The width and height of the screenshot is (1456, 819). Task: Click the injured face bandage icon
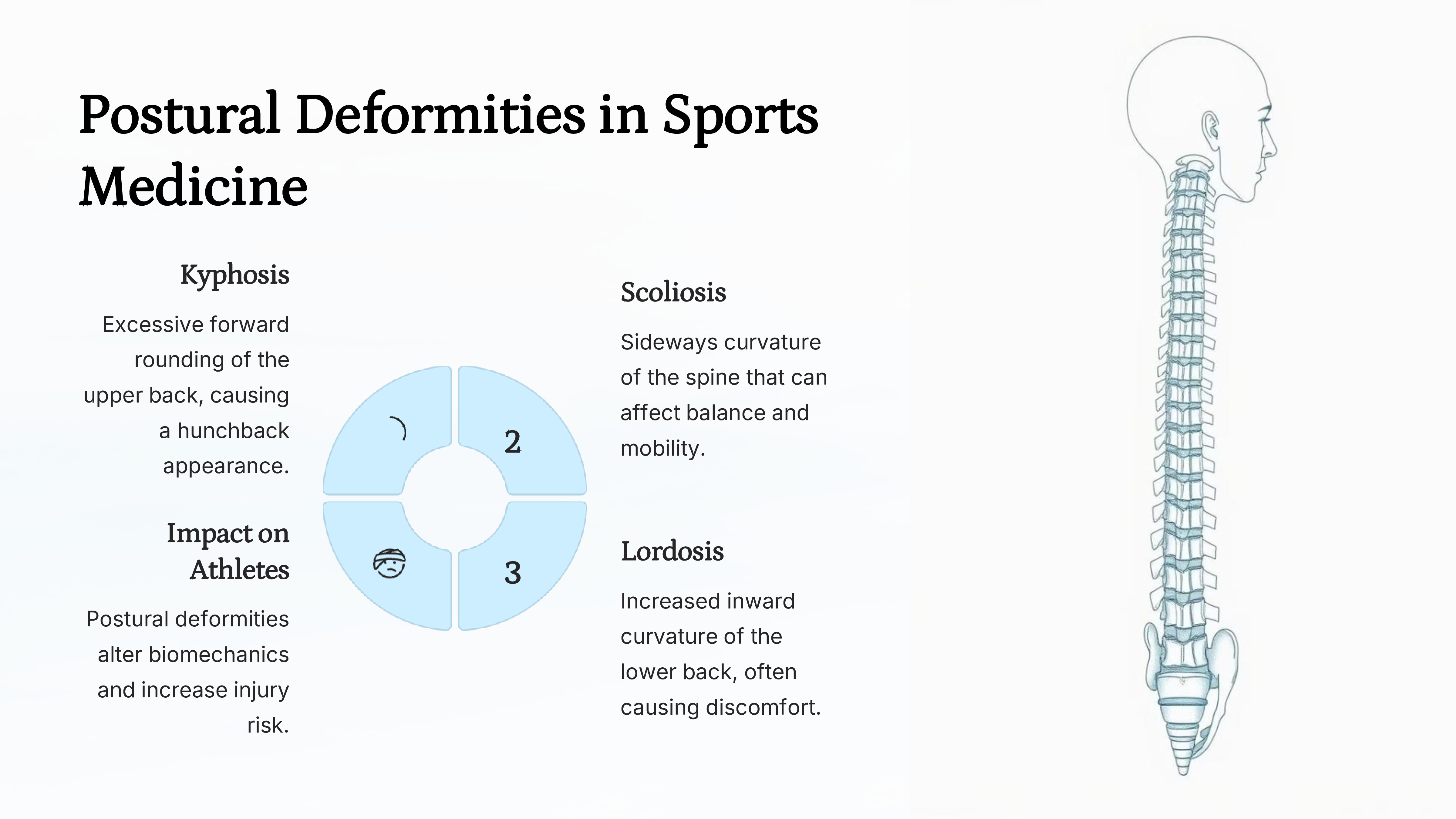tap(389, 564)
